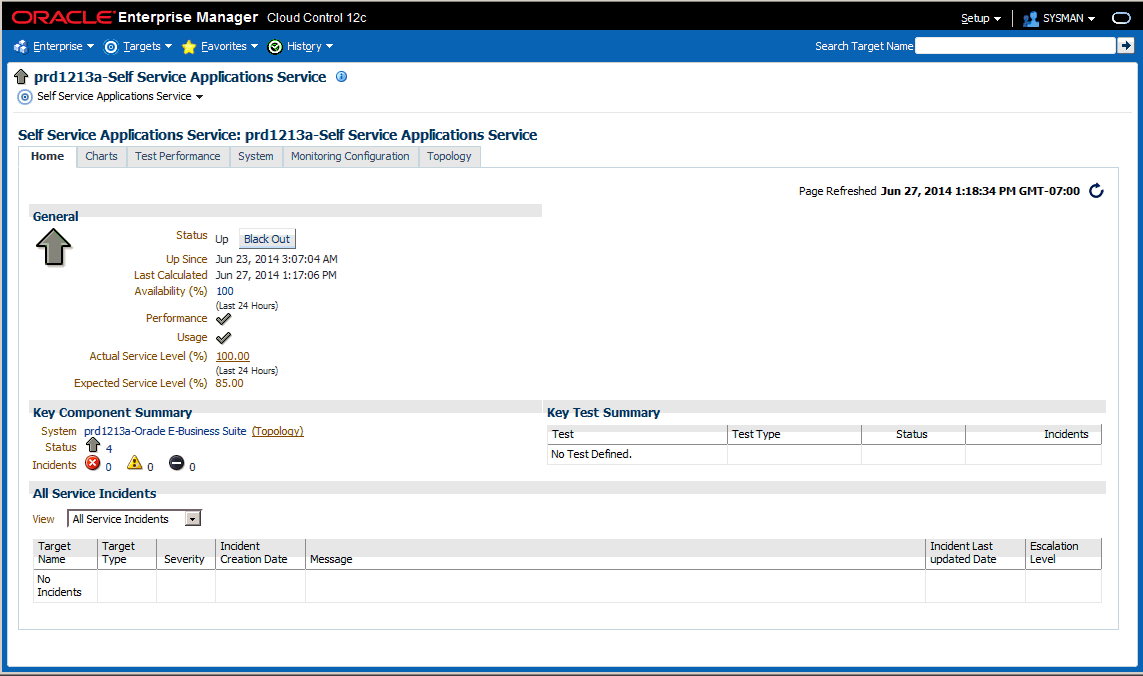The width and height of the screenshot is (1143, 676).
Task: Click the Incident Creation Date column header
Action: click(260, 553)
